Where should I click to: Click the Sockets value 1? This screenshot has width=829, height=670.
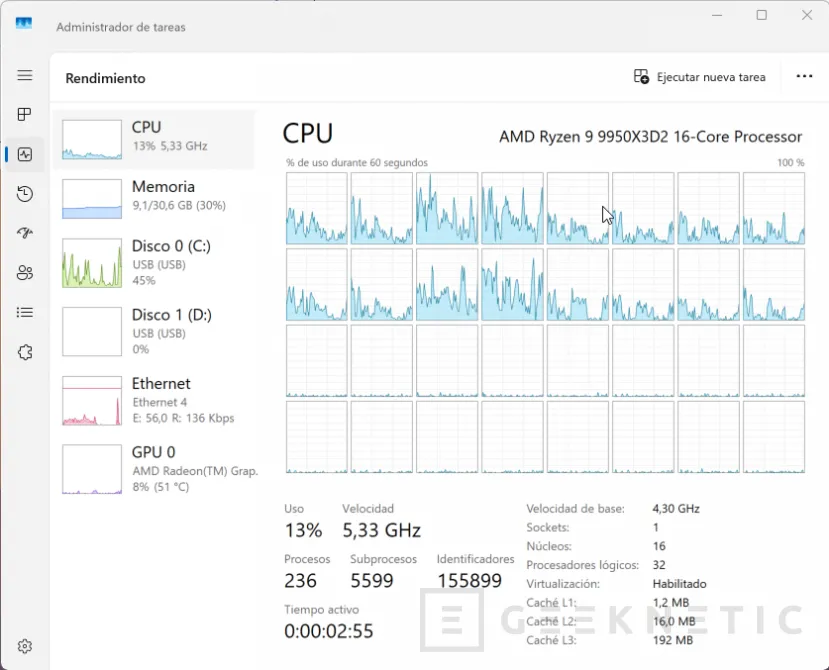(656, 527)
